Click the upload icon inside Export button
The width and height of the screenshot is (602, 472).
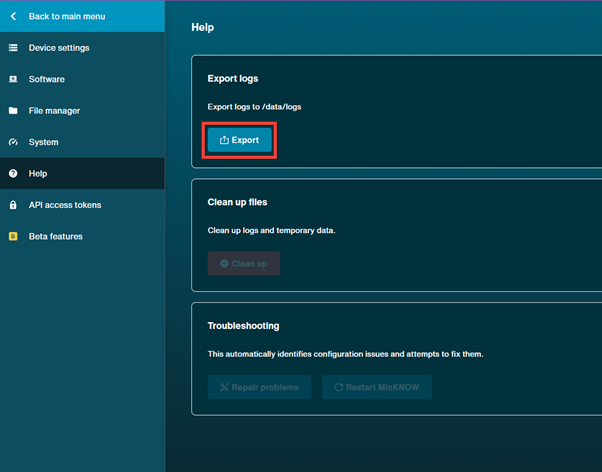tap(224, 141)
